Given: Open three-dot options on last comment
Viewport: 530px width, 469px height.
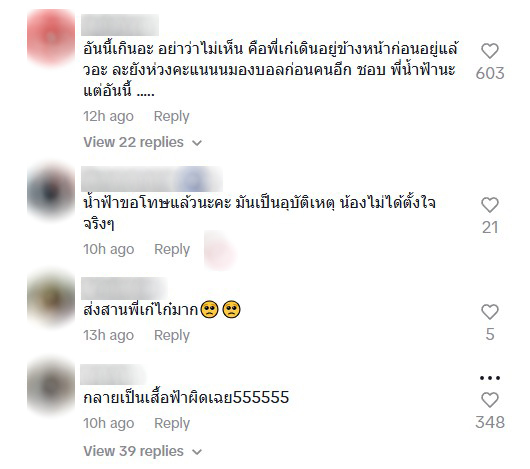Looking at the screenshot, I should pyautogui.click(x=490, y=378).
